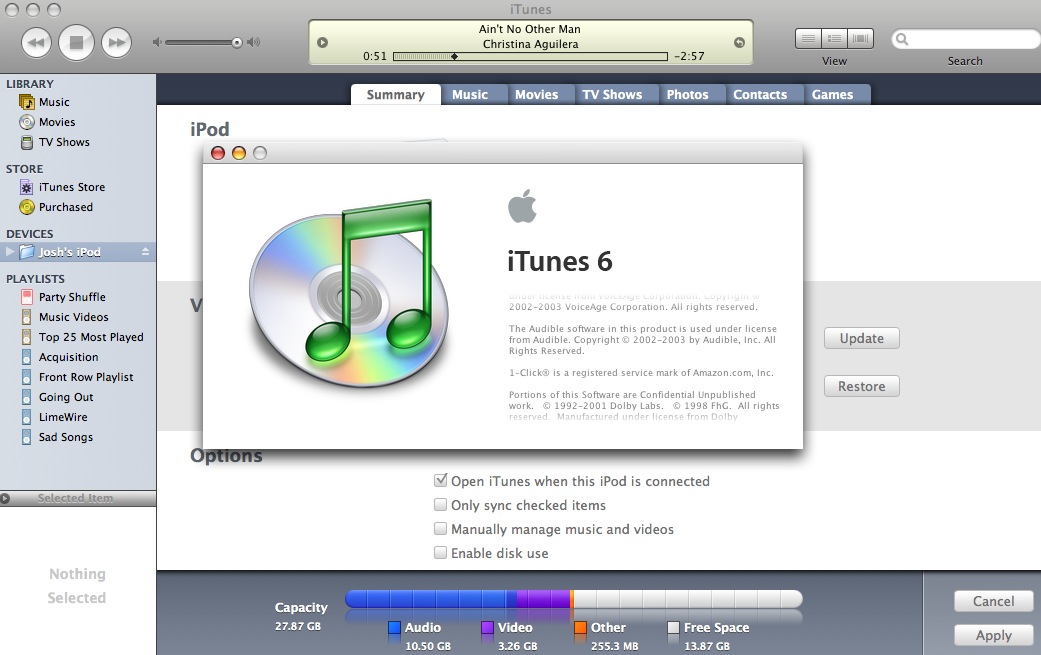Click the purple Video legend swatch
The height and width of the screenshot is (655, 1041).
[487, 627]
